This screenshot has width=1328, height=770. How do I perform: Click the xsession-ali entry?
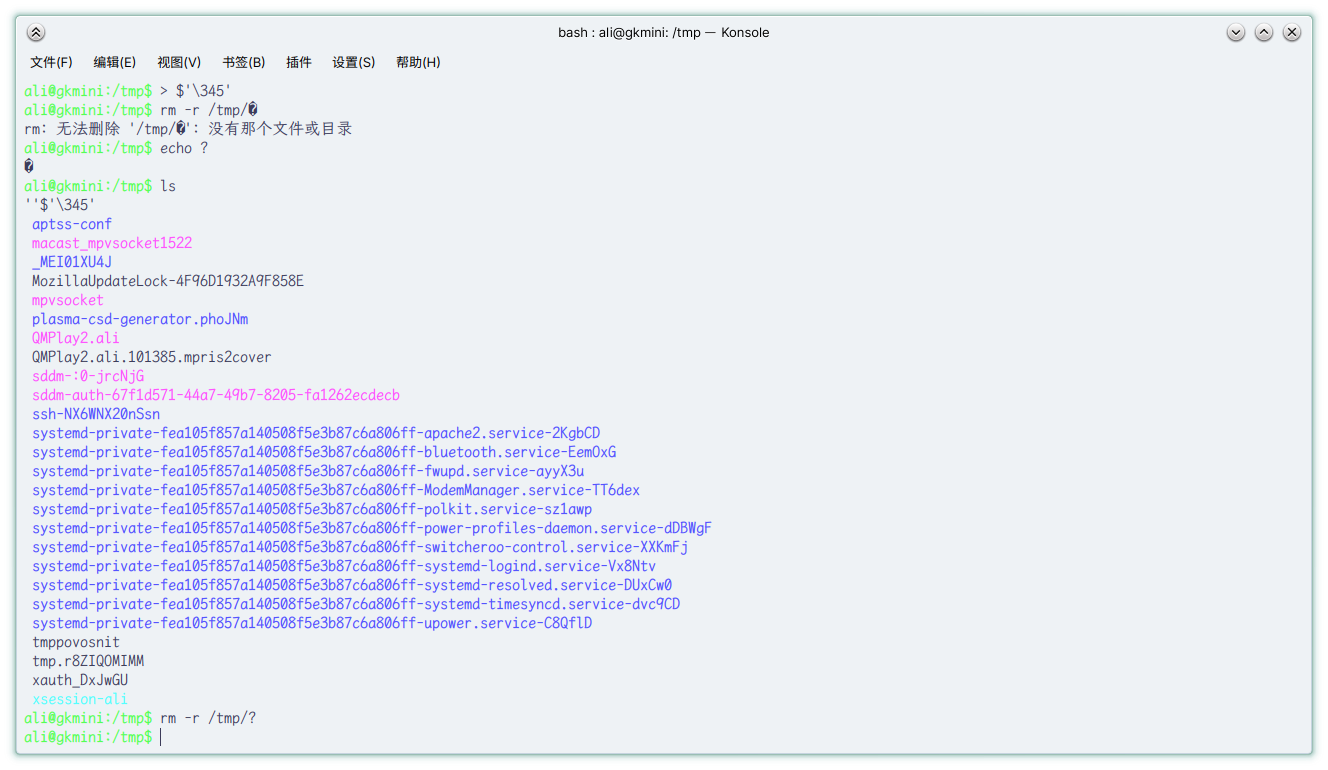pyautogui.click(x=80, y=699)
